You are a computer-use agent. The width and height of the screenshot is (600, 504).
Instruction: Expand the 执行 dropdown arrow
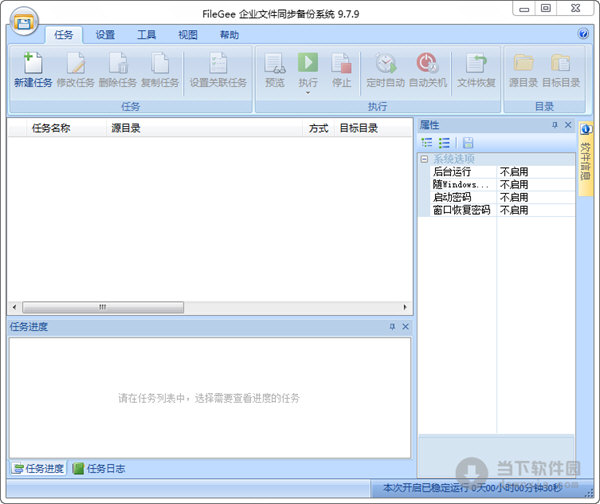coord(308,93)
